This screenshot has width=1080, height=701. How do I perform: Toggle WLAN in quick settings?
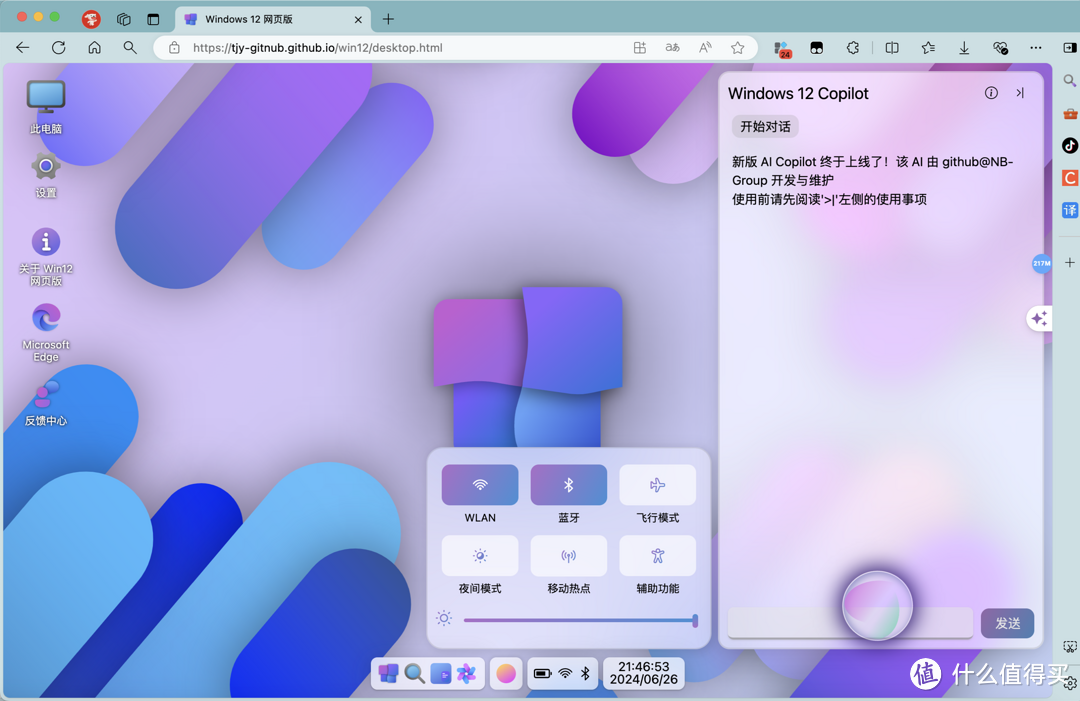tap(480, 485)
